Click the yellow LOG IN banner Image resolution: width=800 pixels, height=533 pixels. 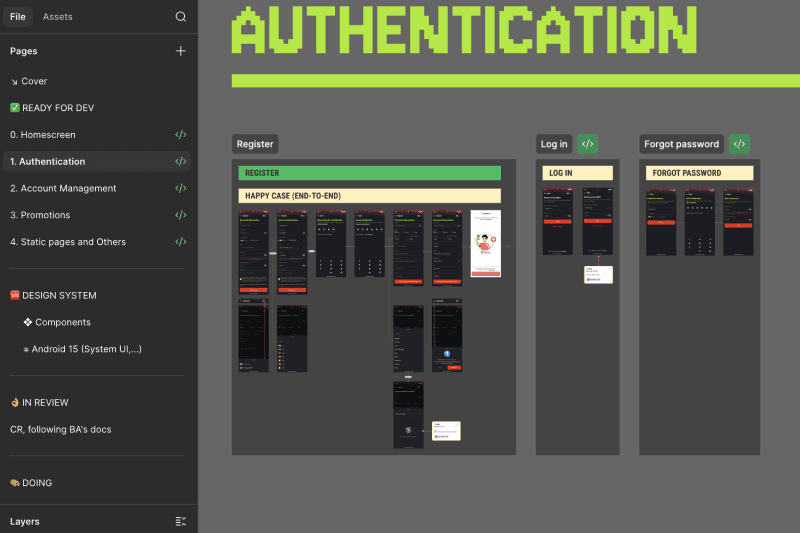[x=578, y=173]
